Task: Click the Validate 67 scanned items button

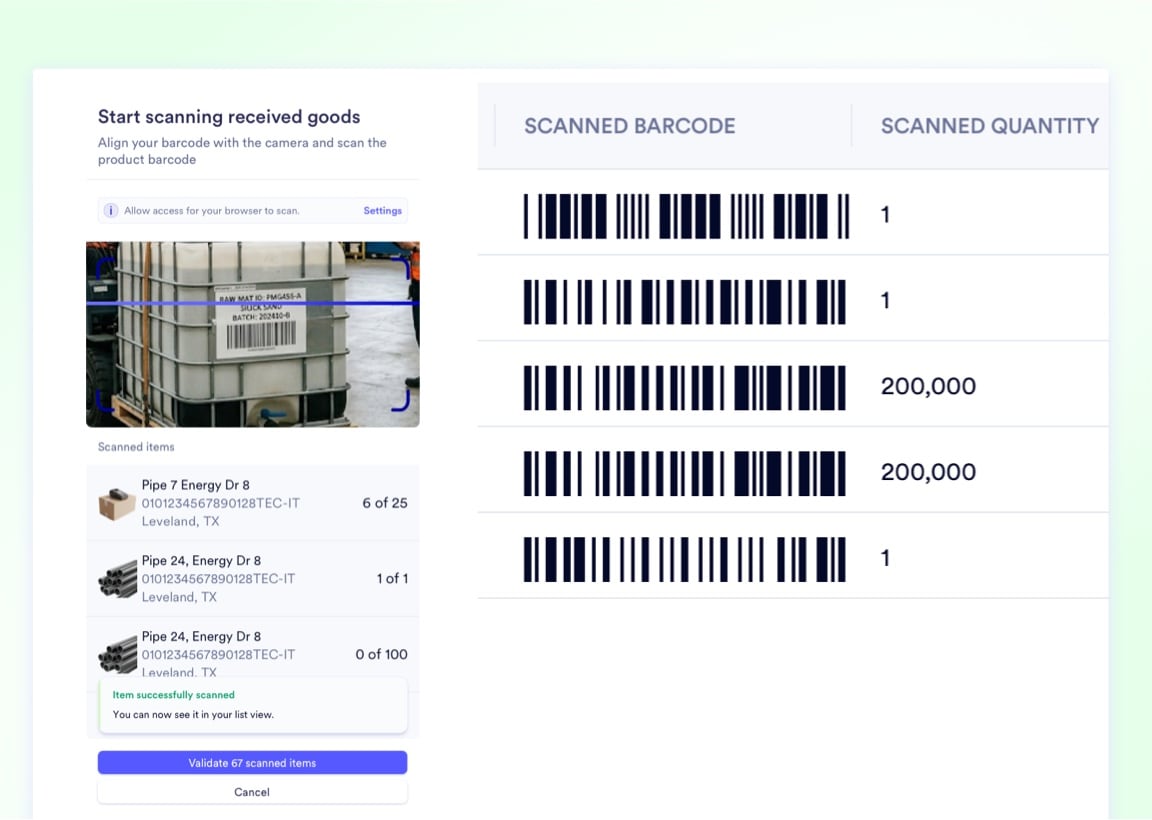Action: (x=252, y=763)
